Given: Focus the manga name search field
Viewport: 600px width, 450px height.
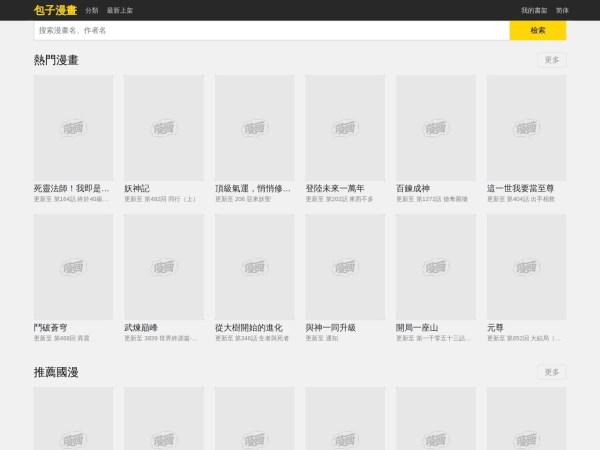Looking at the screenshot, I should [x=271, y=31].
